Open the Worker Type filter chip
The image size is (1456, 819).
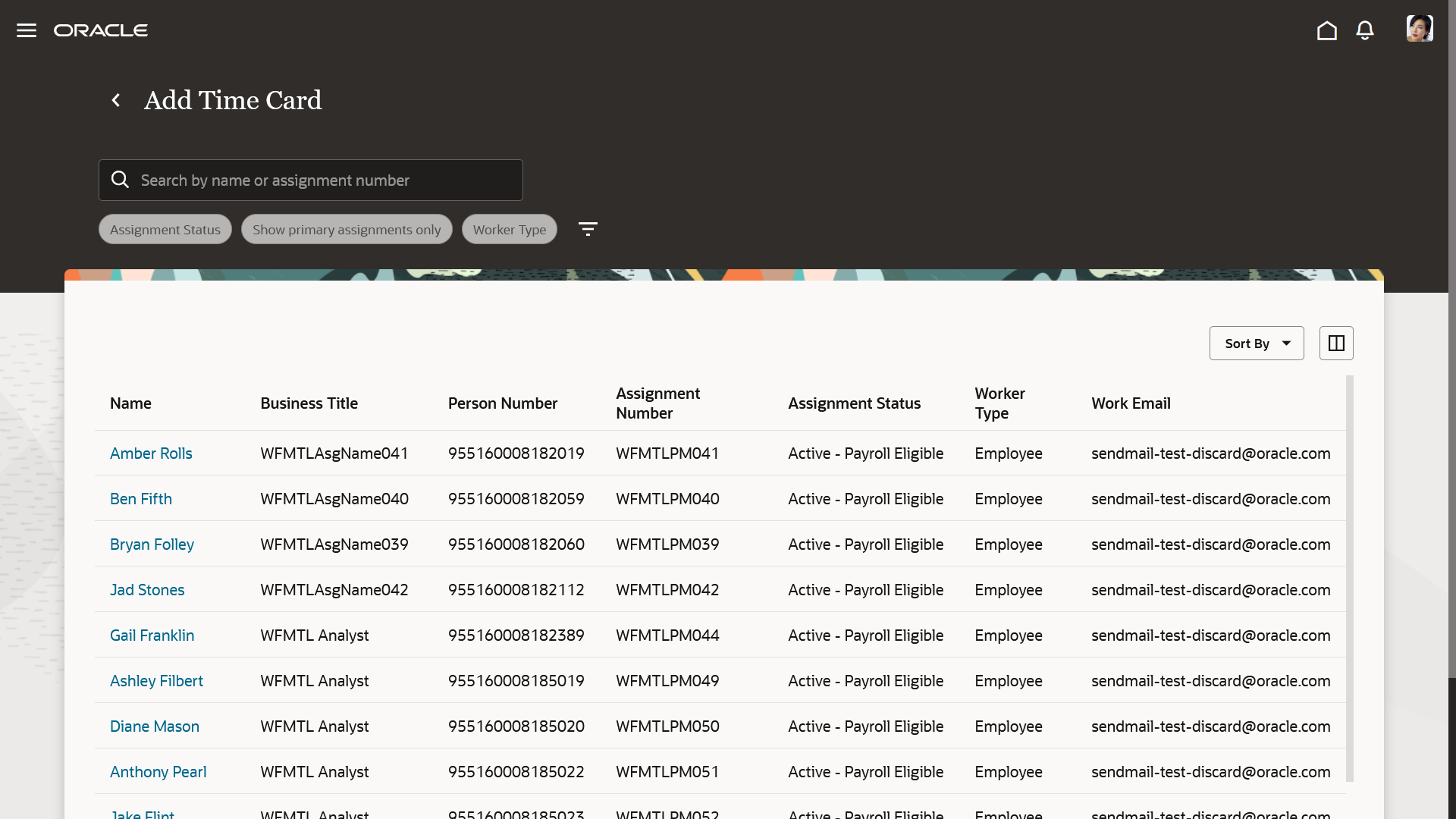[x=510, y=229]
